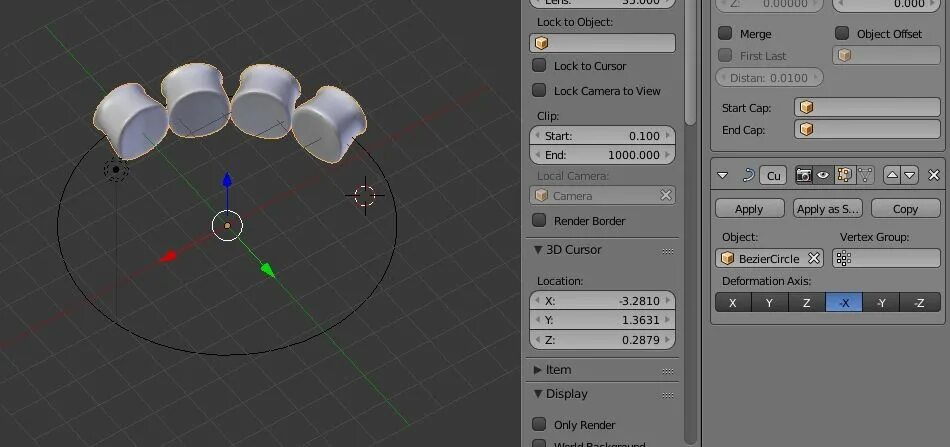Click the white manipulator center circle
Viewport: 950px width, 447px height.
click(227, 225)
